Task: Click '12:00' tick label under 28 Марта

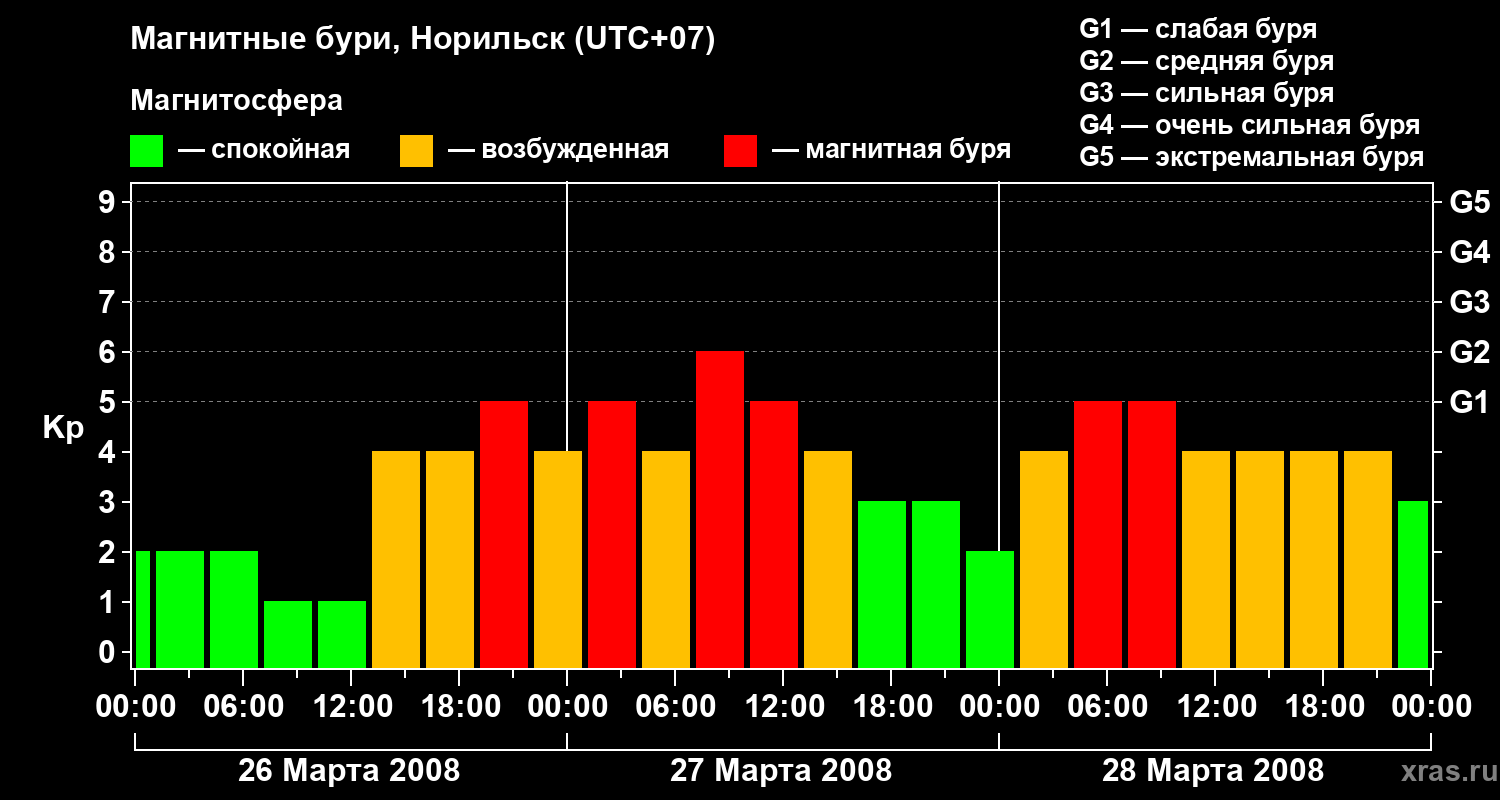Action: click(x=1215, y=707)
